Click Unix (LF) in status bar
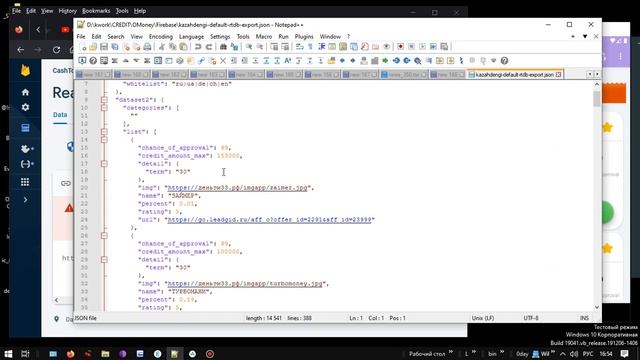The width and height of the screenshot is (640, 360). (483, 318)
